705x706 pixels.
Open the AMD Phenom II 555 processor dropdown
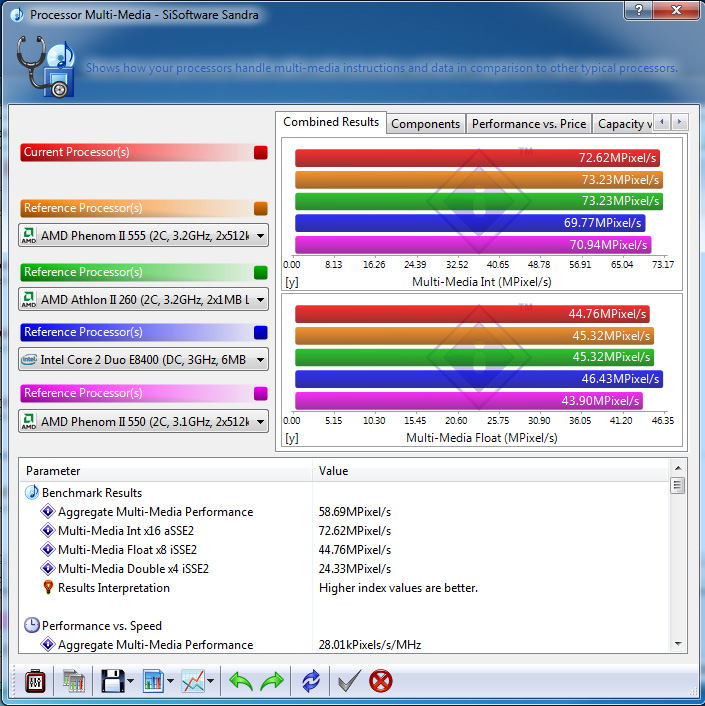pyautogui.click(x=144, y=235)
